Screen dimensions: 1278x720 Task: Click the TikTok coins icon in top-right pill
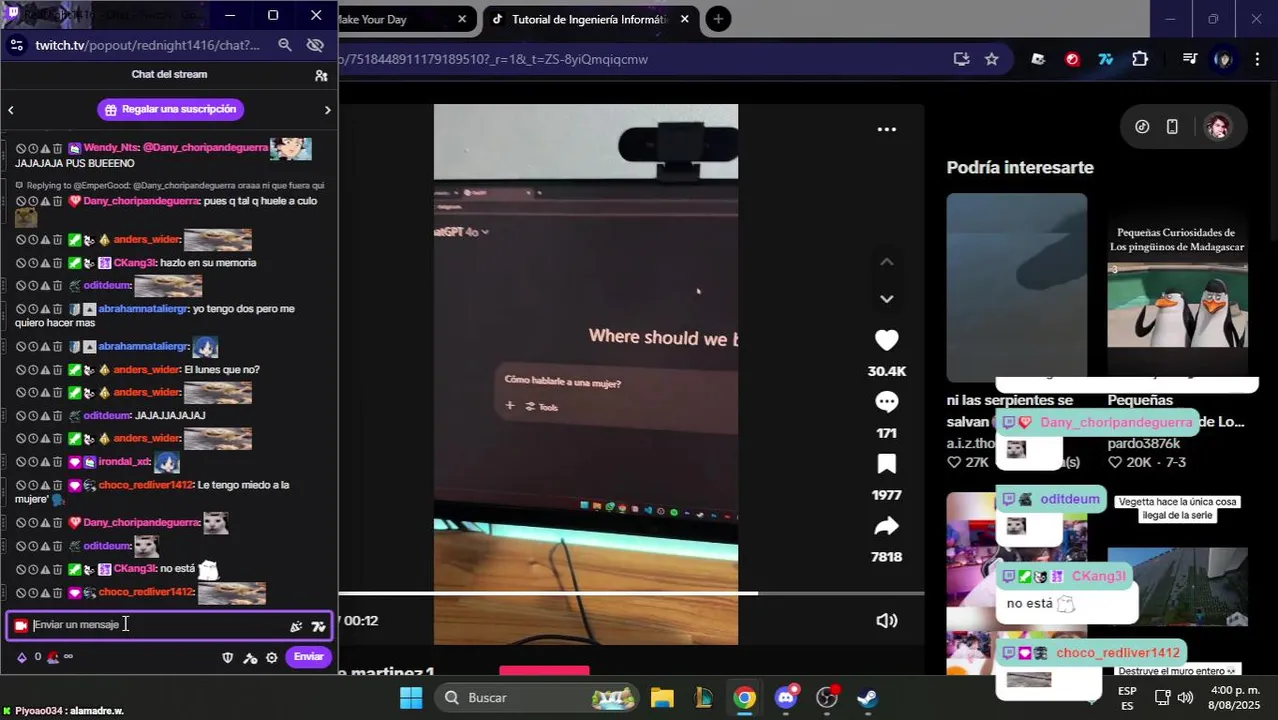1142,127
